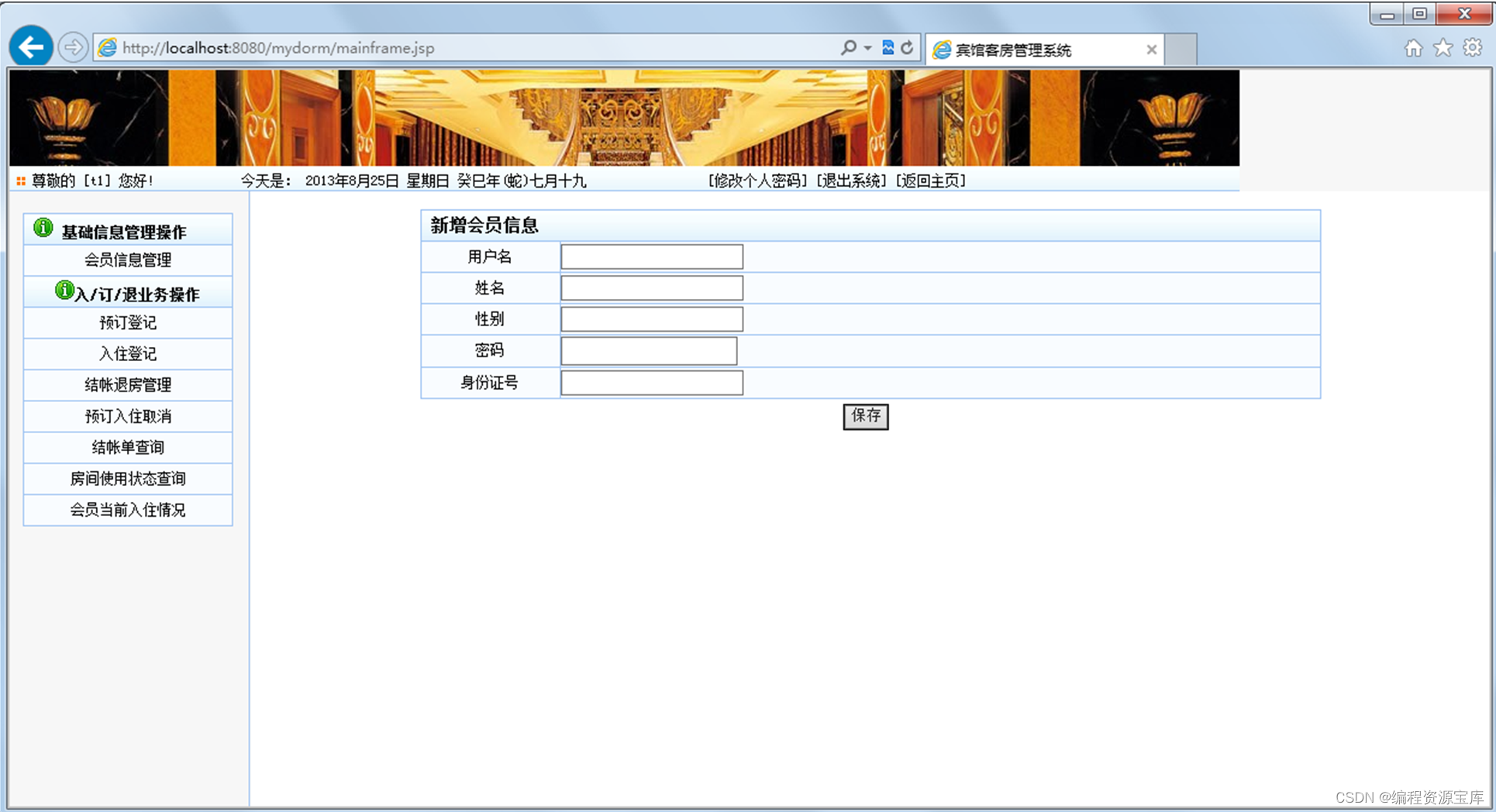This screenshot has height=812, width=1496.
Task: Click the 身份证号 input field
Action: click(652, 383)
